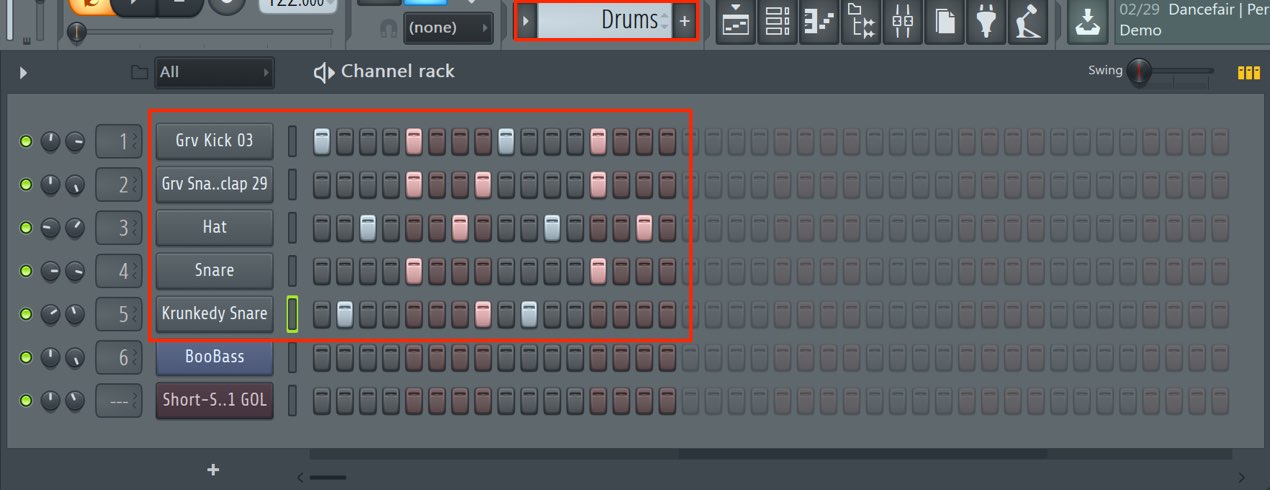This screenshot has width=1270, height=490.
Task: Click the Hat channel volume knob
Action: coord(75,228)
